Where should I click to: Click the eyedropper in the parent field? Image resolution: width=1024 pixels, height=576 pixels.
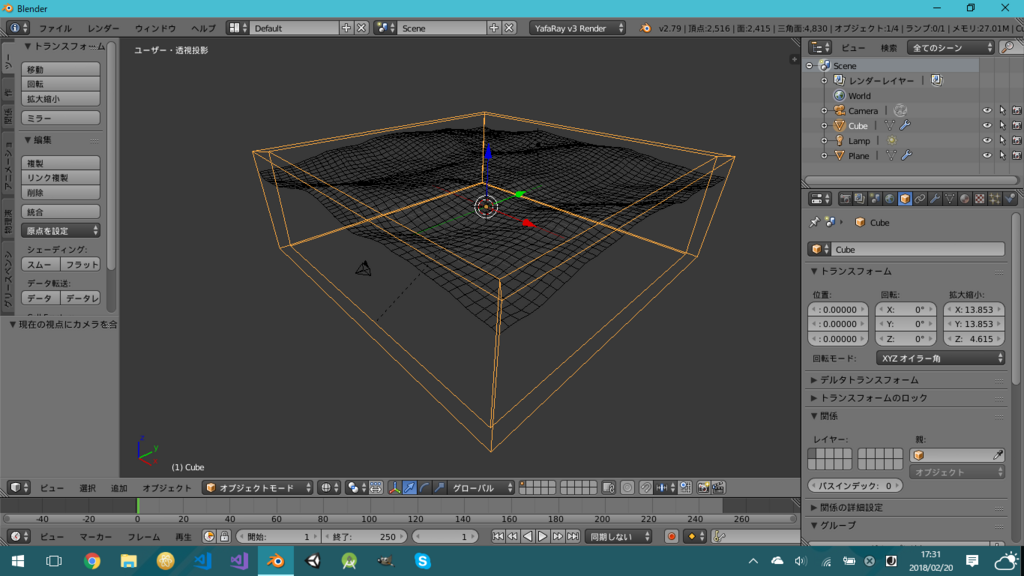(998, 455)
